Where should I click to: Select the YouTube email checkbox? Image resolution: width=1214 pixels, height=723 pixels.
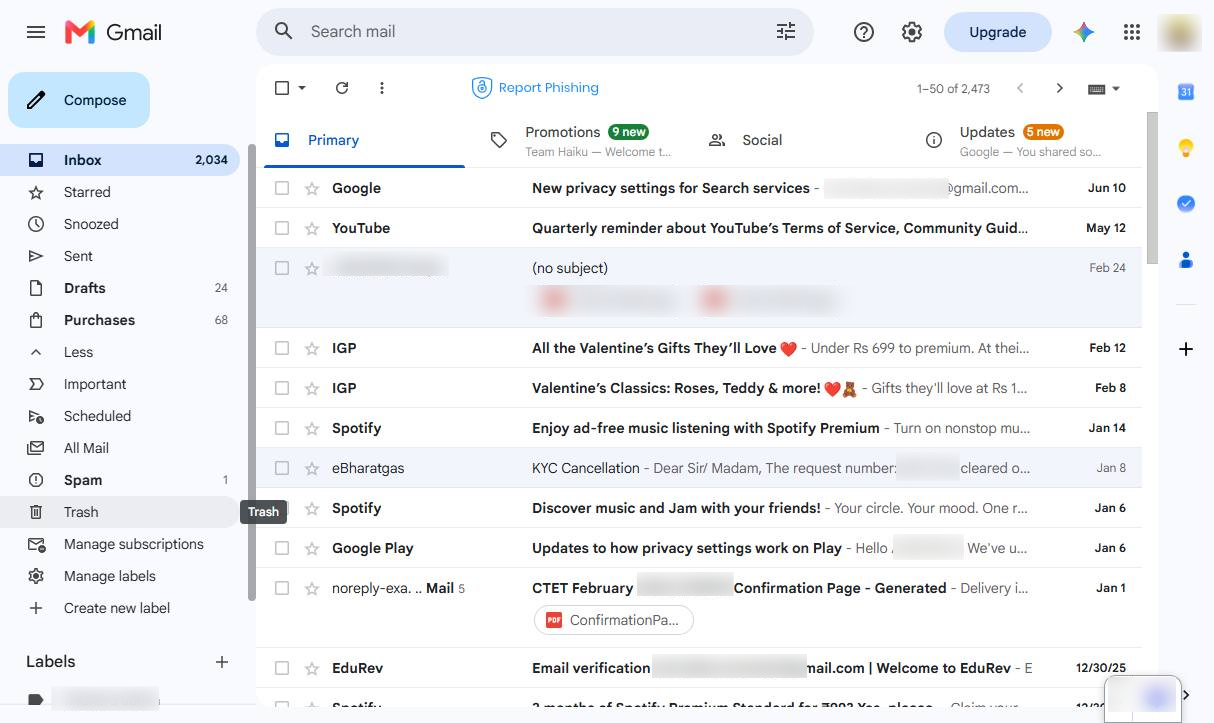282,228
